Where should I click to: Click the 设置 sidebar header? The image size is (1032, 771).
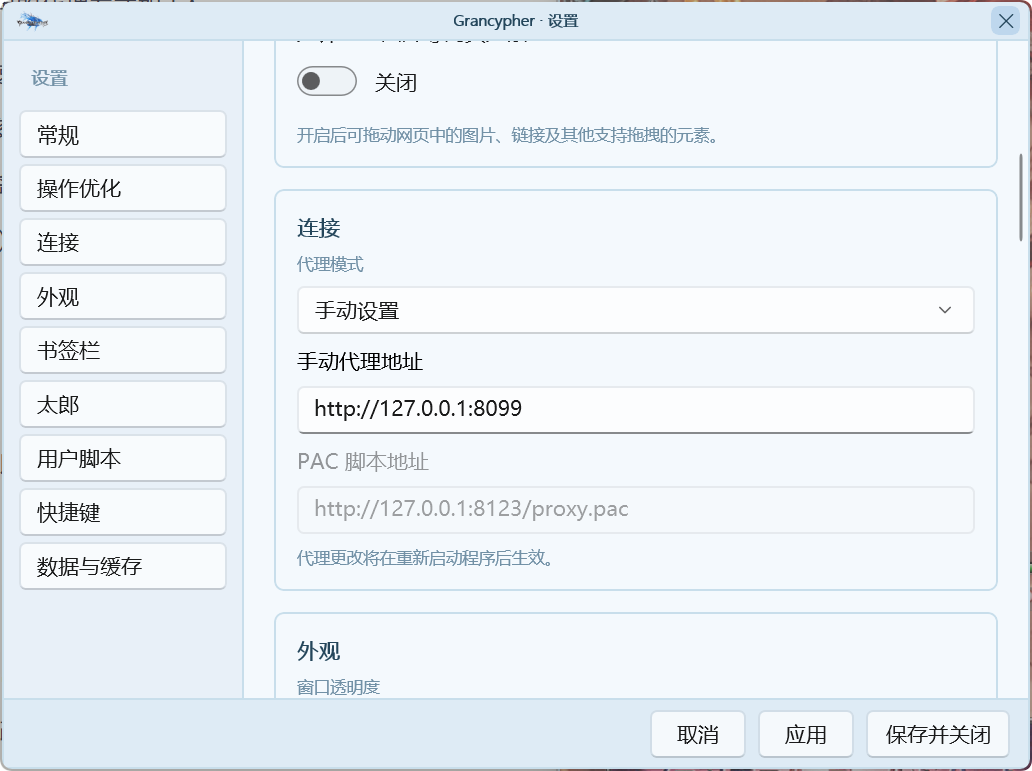pos(49,78)
